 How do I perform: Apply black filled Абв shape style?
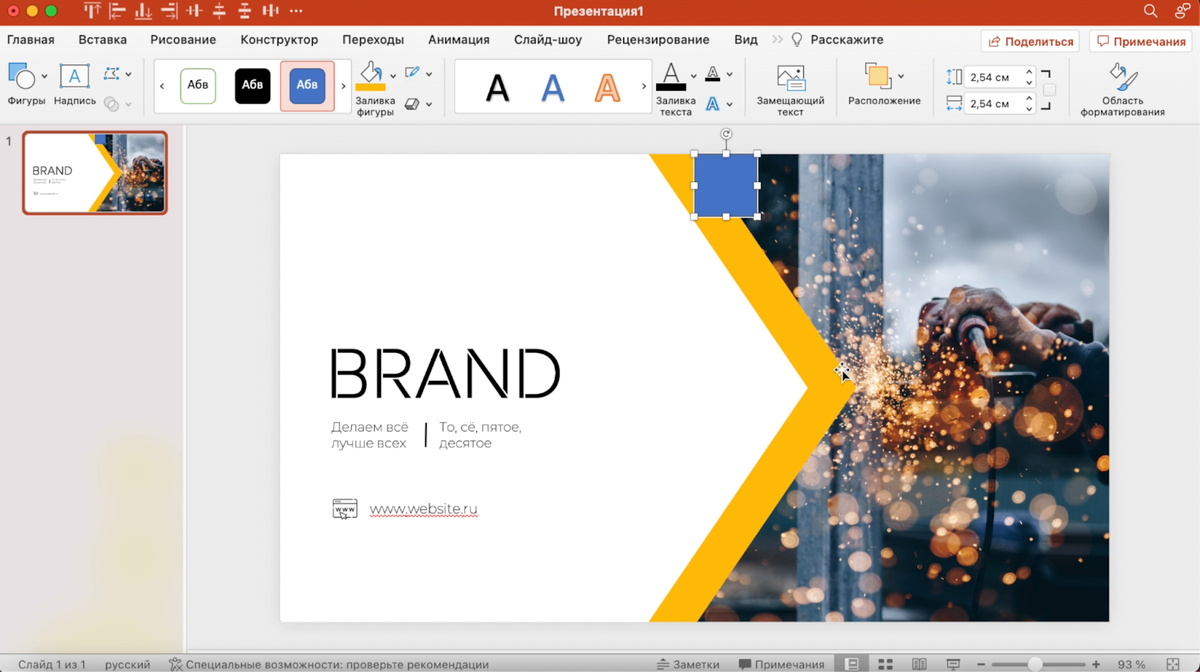click(x=253, y=86)
